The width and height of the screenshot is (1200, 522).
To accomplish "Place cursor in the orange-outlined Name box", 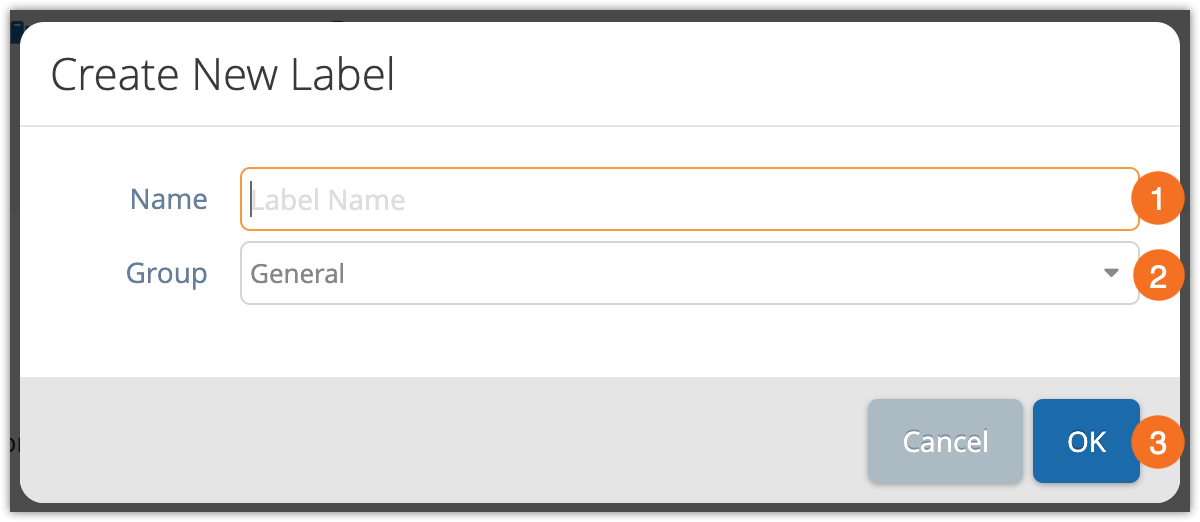I will (x=689, y=199).
